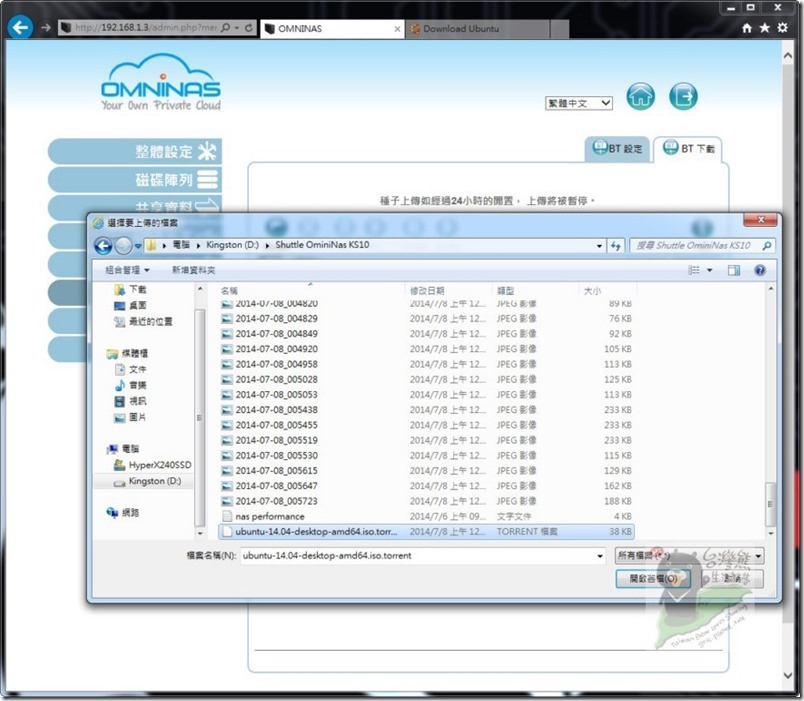Open browser favorites star
804x701 pixels.
point(765,28)
